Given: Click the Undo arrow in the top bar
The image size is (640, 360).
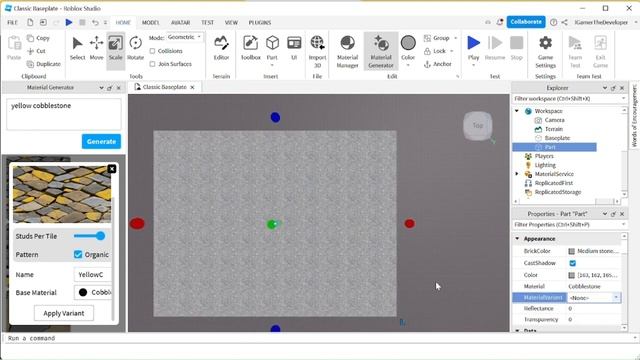Looking at the screenshot, I should point(95,22).
